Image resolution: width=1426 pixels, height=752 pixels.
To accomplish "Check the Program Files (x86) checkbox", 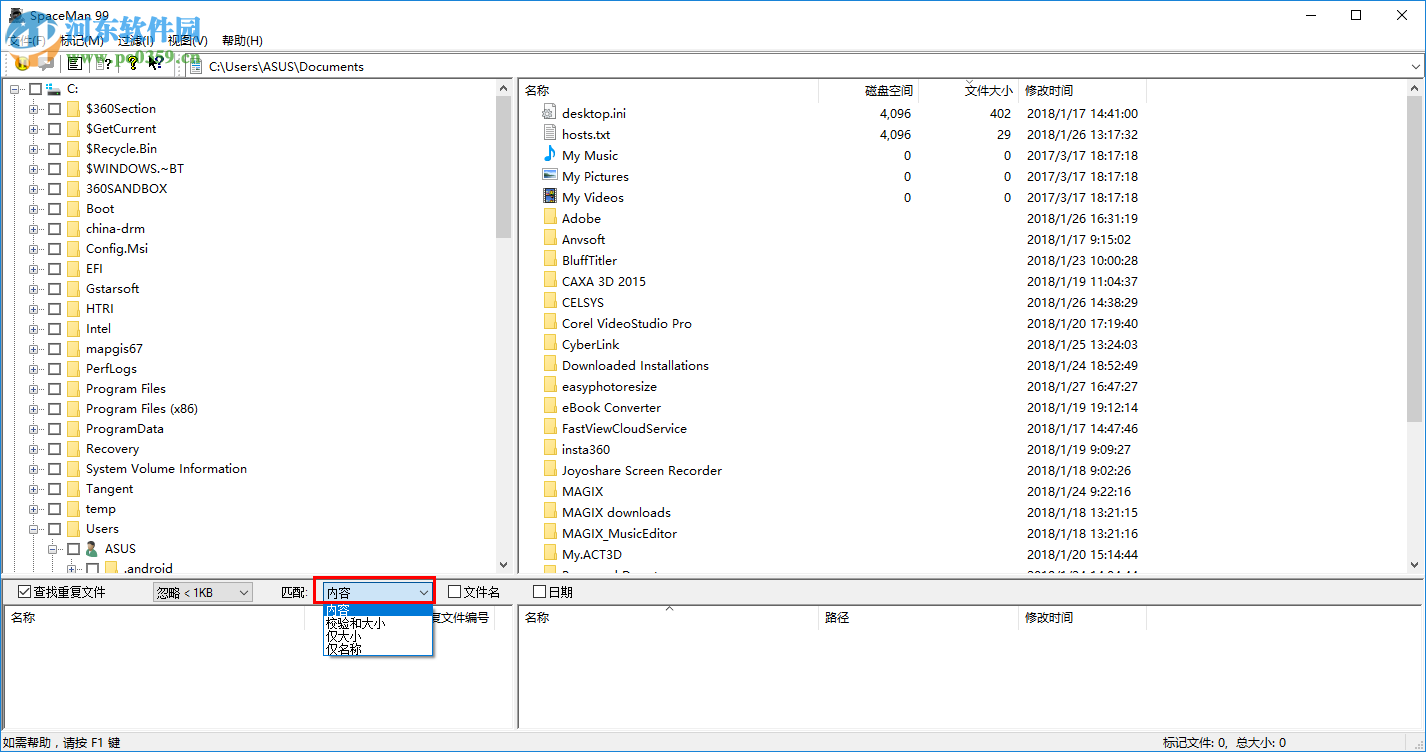I will tap(54, 409).
